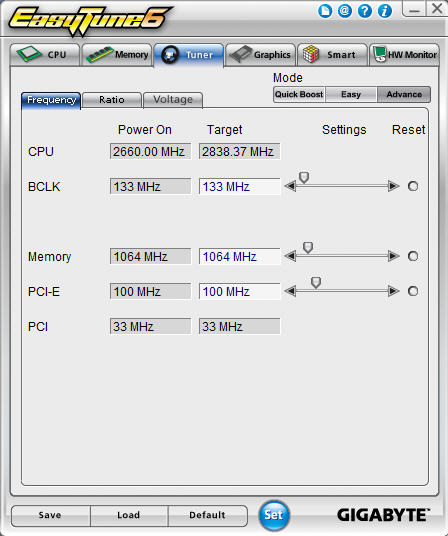Open the Smart tab
448x536 pixels.
tap(332, 55)
